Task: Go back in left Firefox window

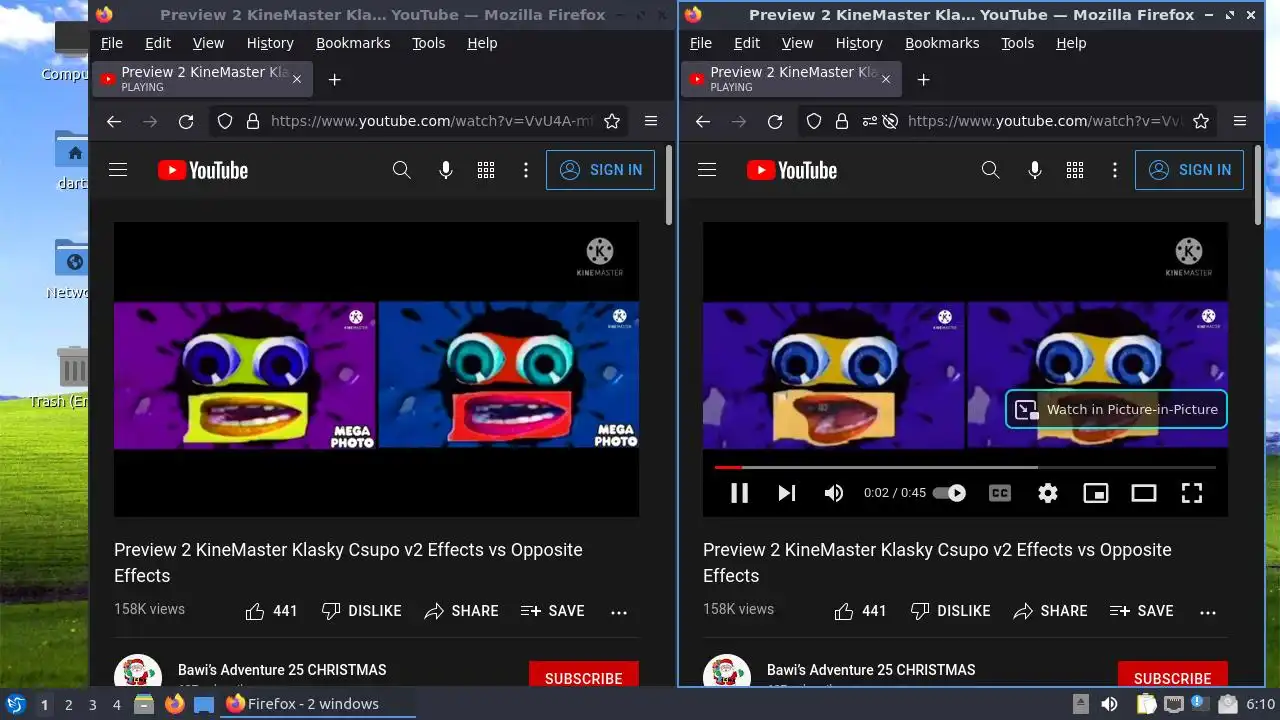Action: (114, 121)
